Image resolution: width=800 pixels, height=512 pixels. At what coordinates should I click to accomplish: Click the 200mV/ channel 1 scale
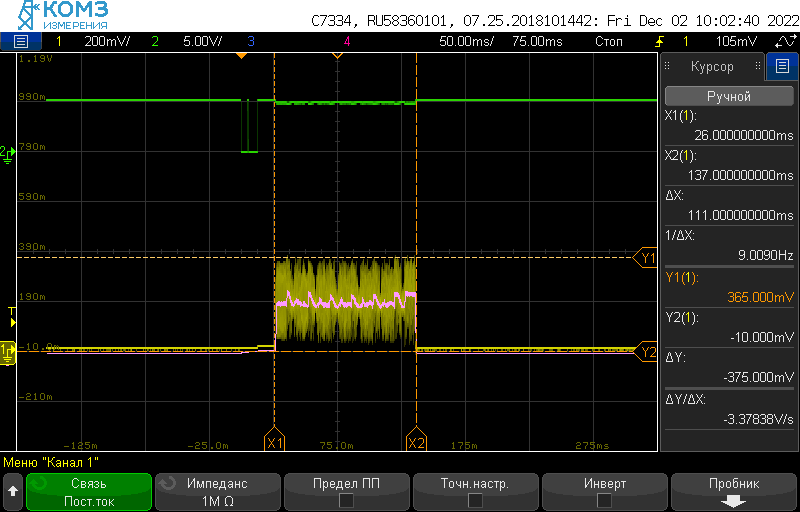pos(107,42)
